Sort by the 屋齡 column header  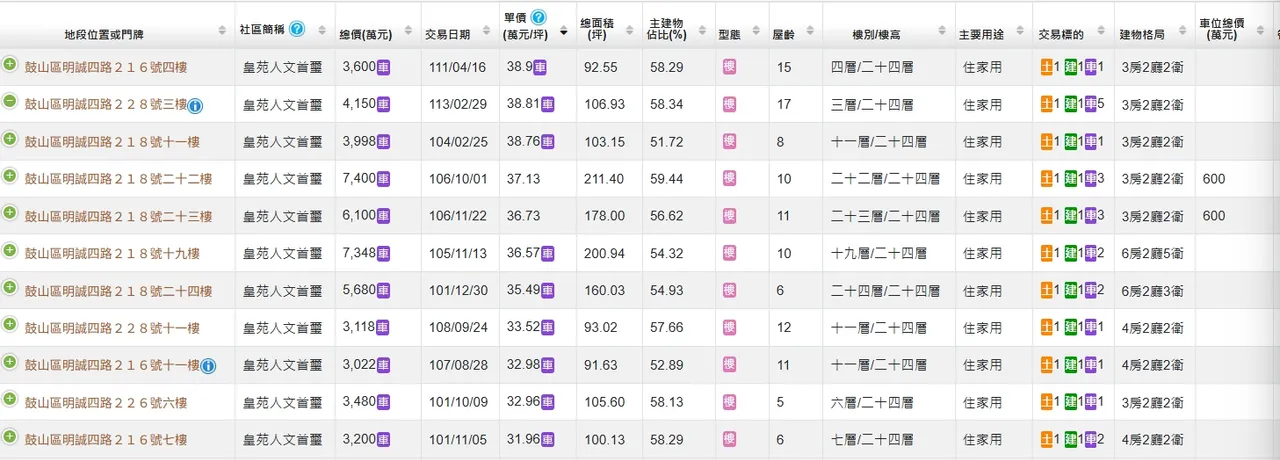pos(784,32)
